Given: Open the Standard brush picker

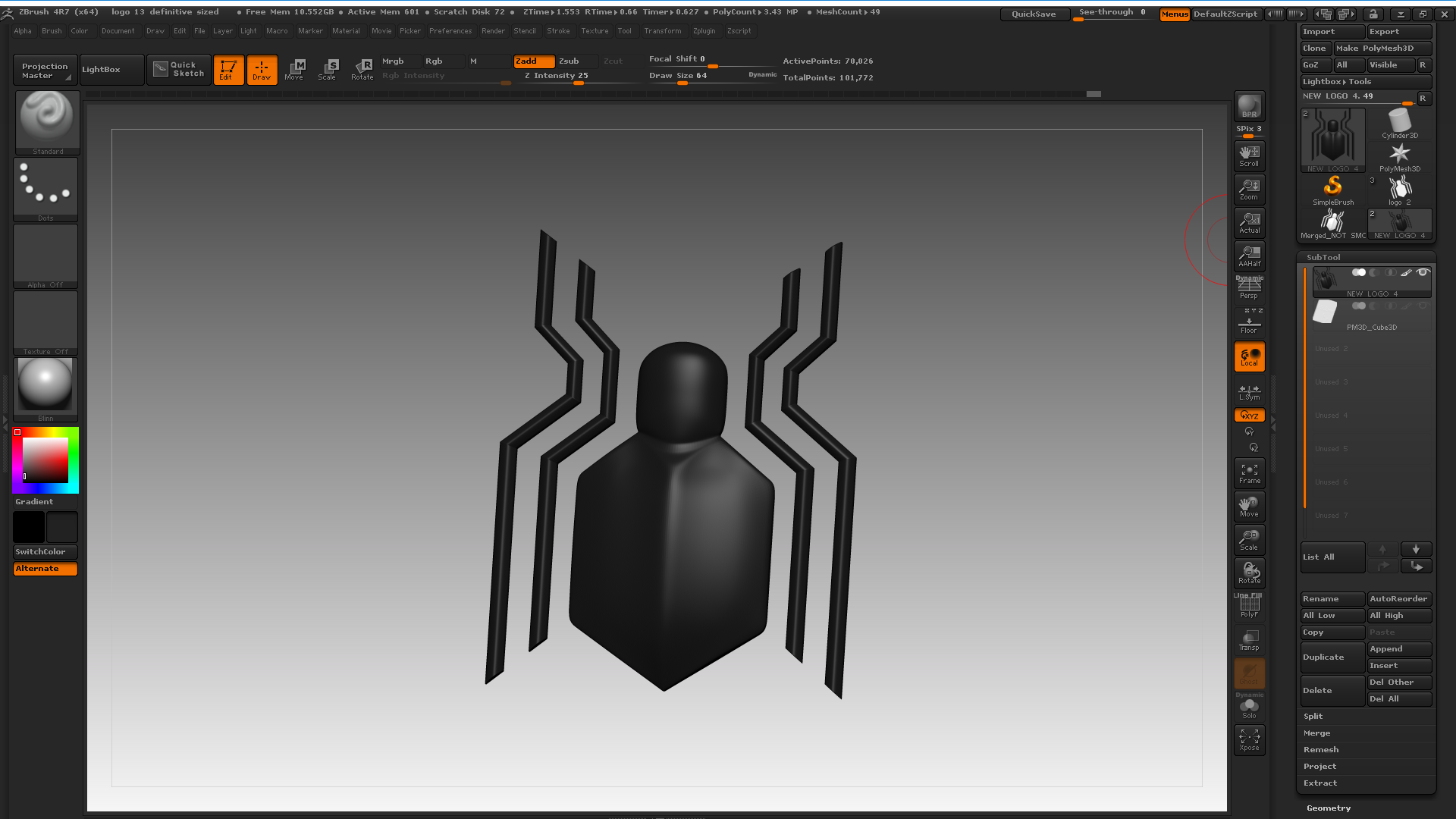Looking at the screenshot, I should pyautogui.click(x=46, y=123).
